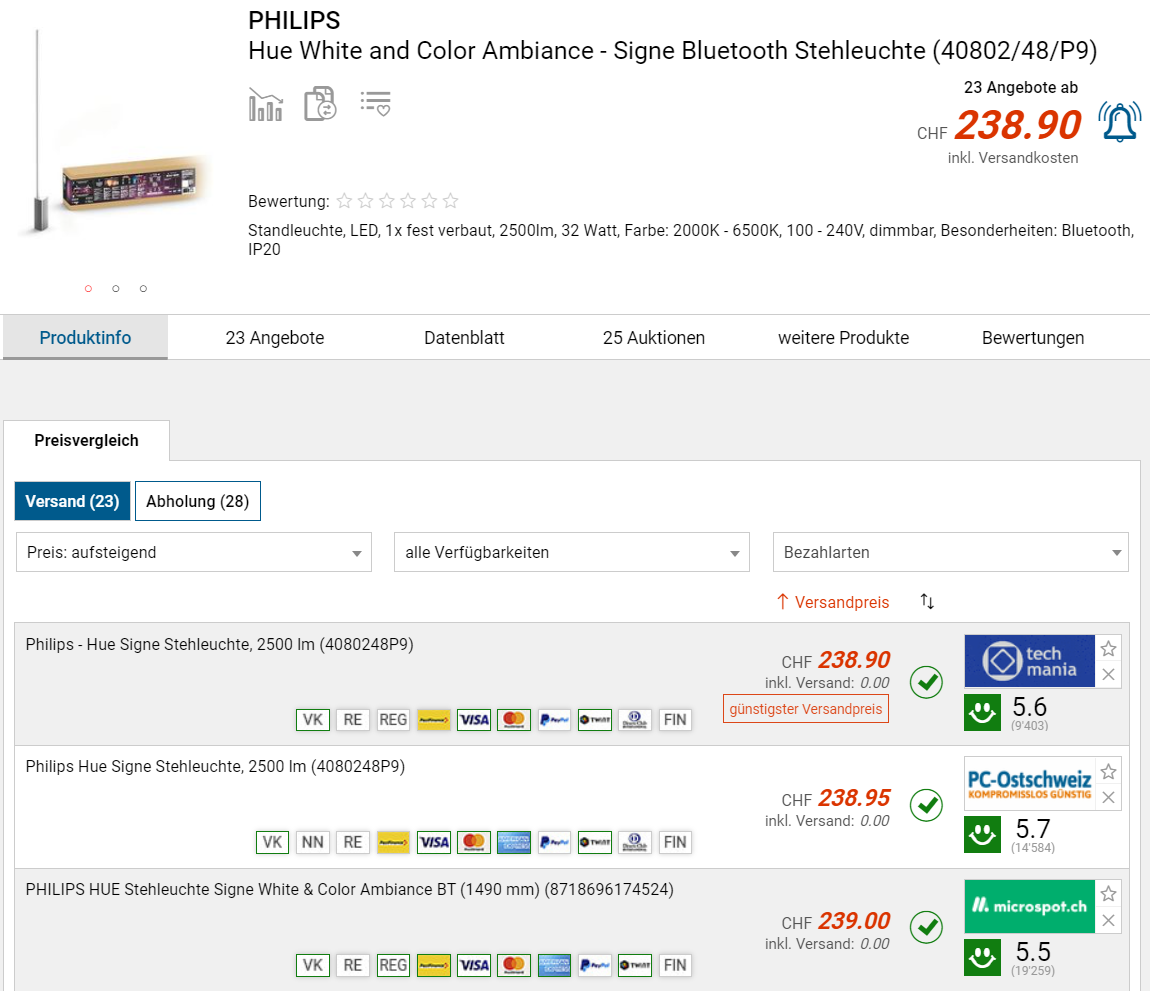Open the 25 Auktionen tab
The height and width of the screenshot is (991, 1150).
click(654, 338)
